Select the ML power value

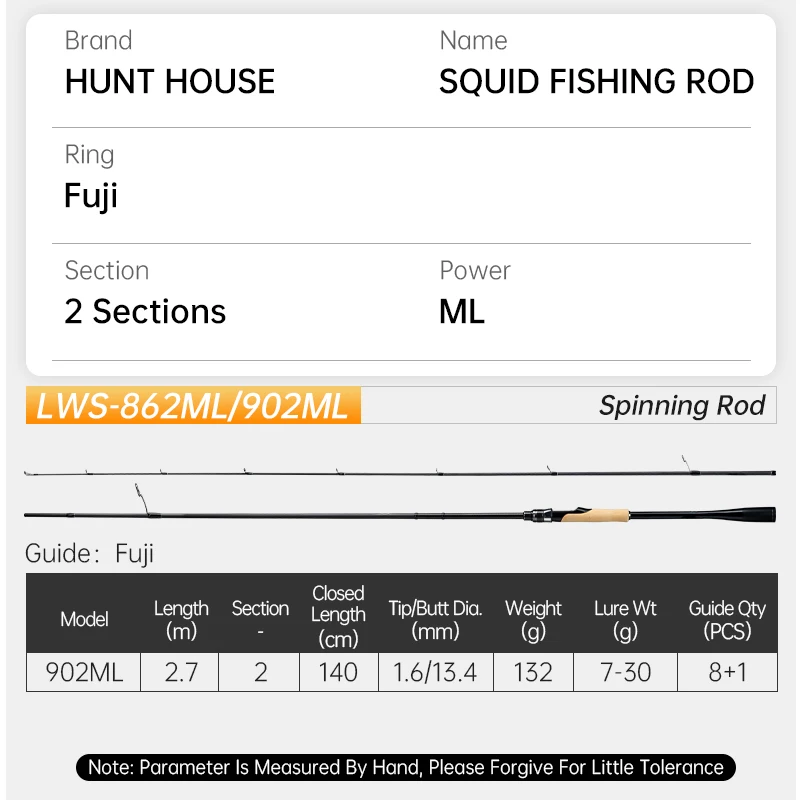pos(462,311)
